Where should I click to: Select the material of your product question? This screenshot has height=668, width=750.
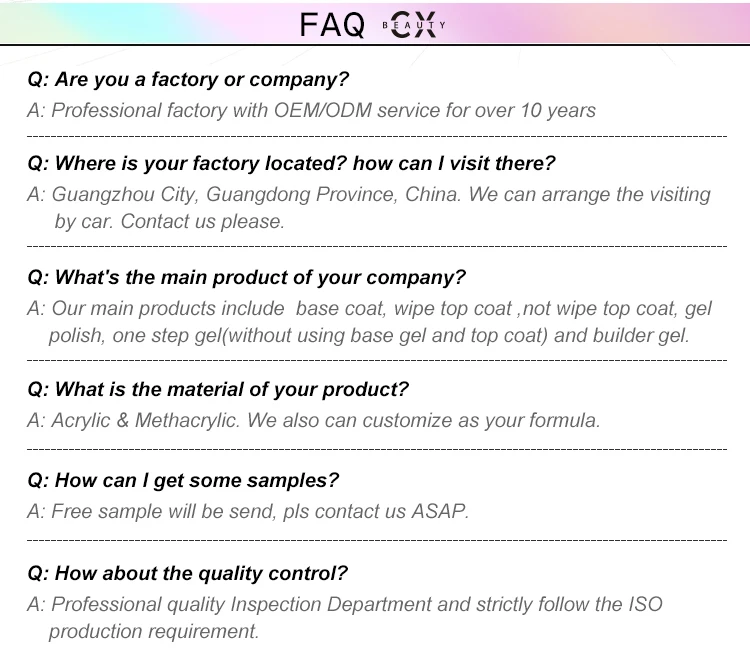[218, 389]
